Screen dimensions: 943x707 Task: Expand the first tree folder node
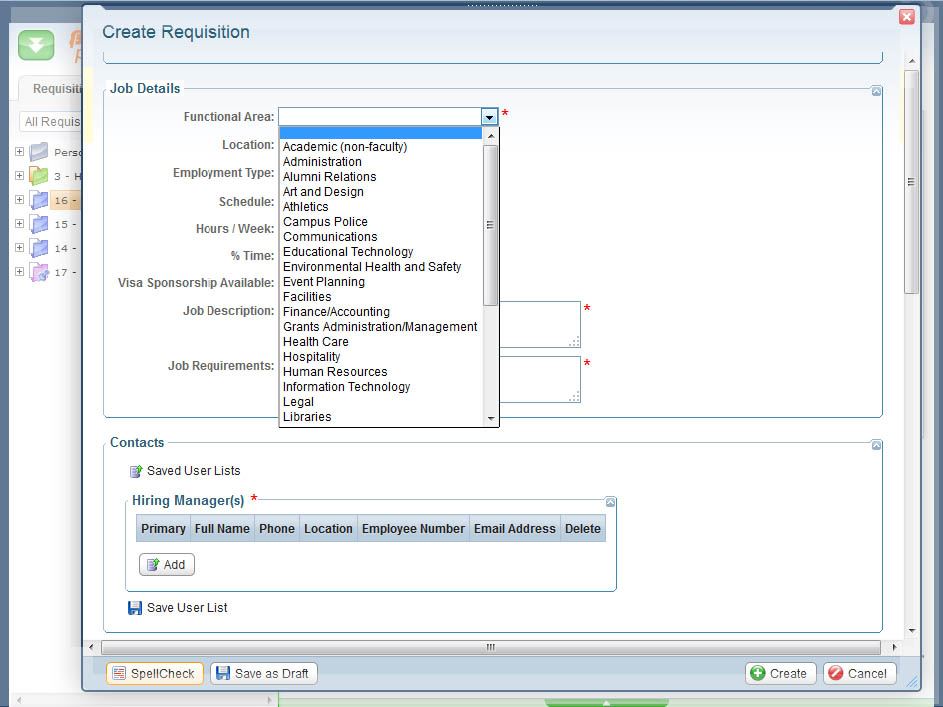click(19, 152)
